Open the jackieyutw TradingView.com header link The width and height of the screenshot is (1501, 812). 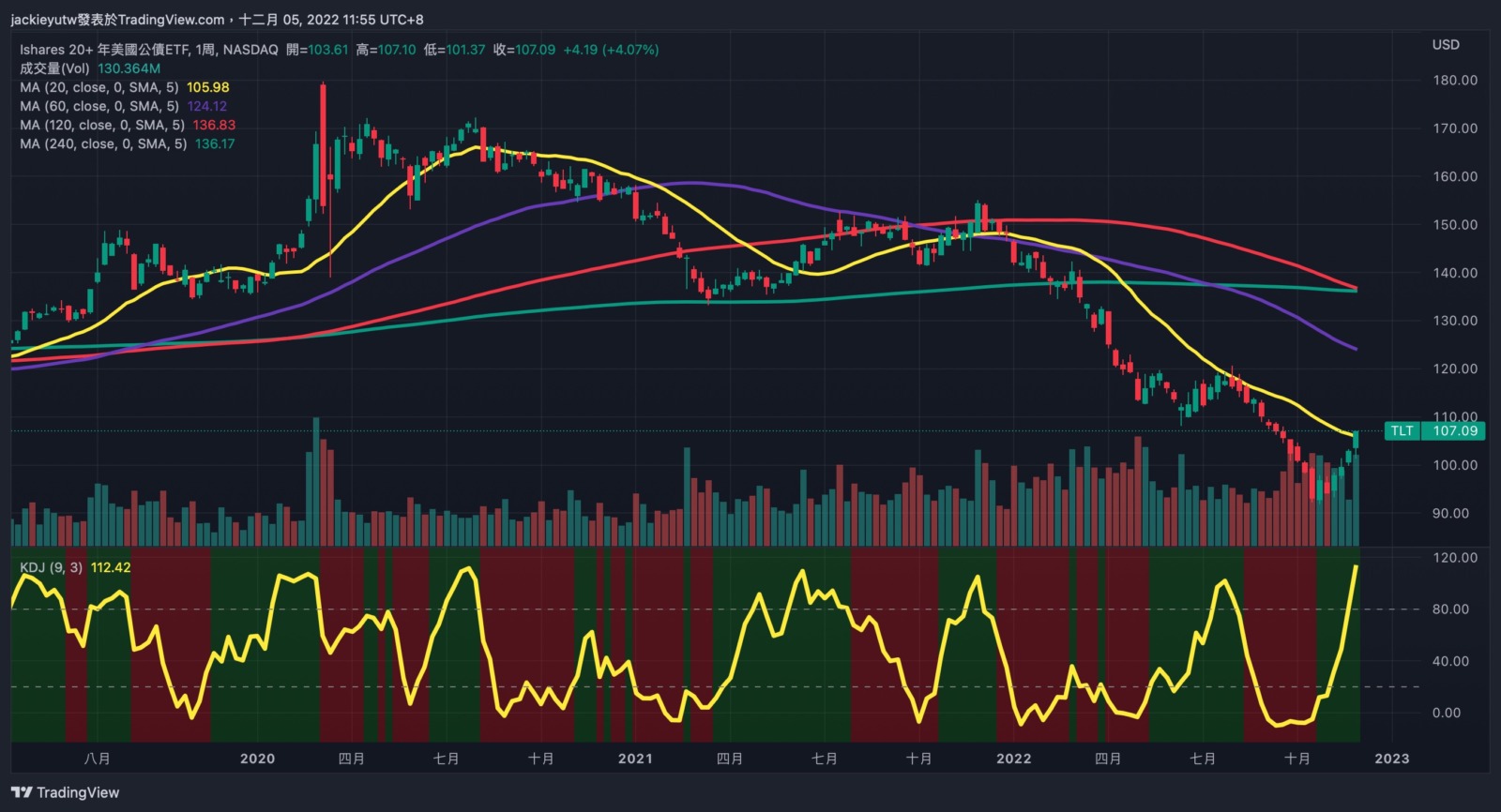point(117,20)
